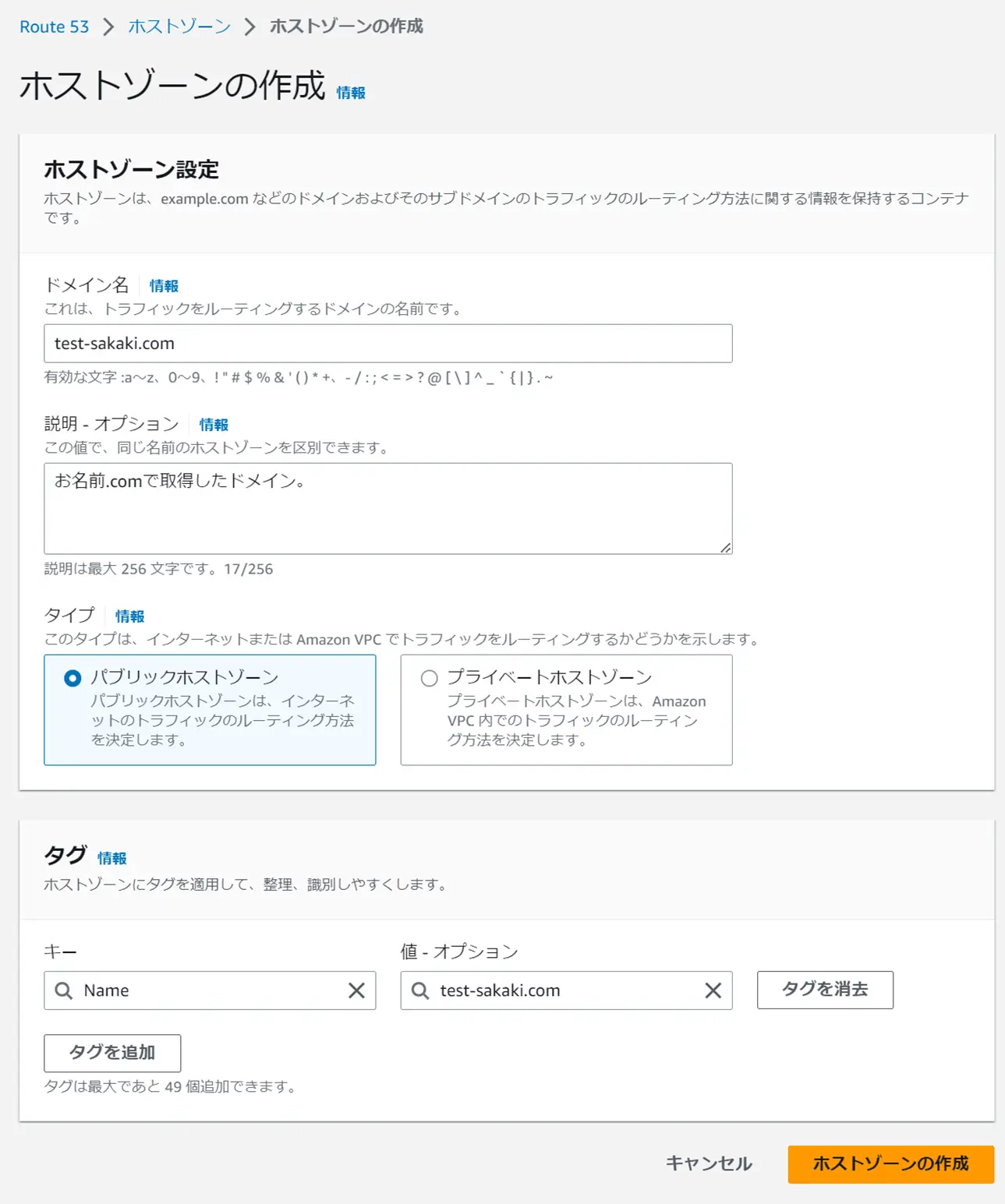The height and width of the screenshot is (1204, 1005).
Task: Click キャンセル button
Action: [709, 1164]
